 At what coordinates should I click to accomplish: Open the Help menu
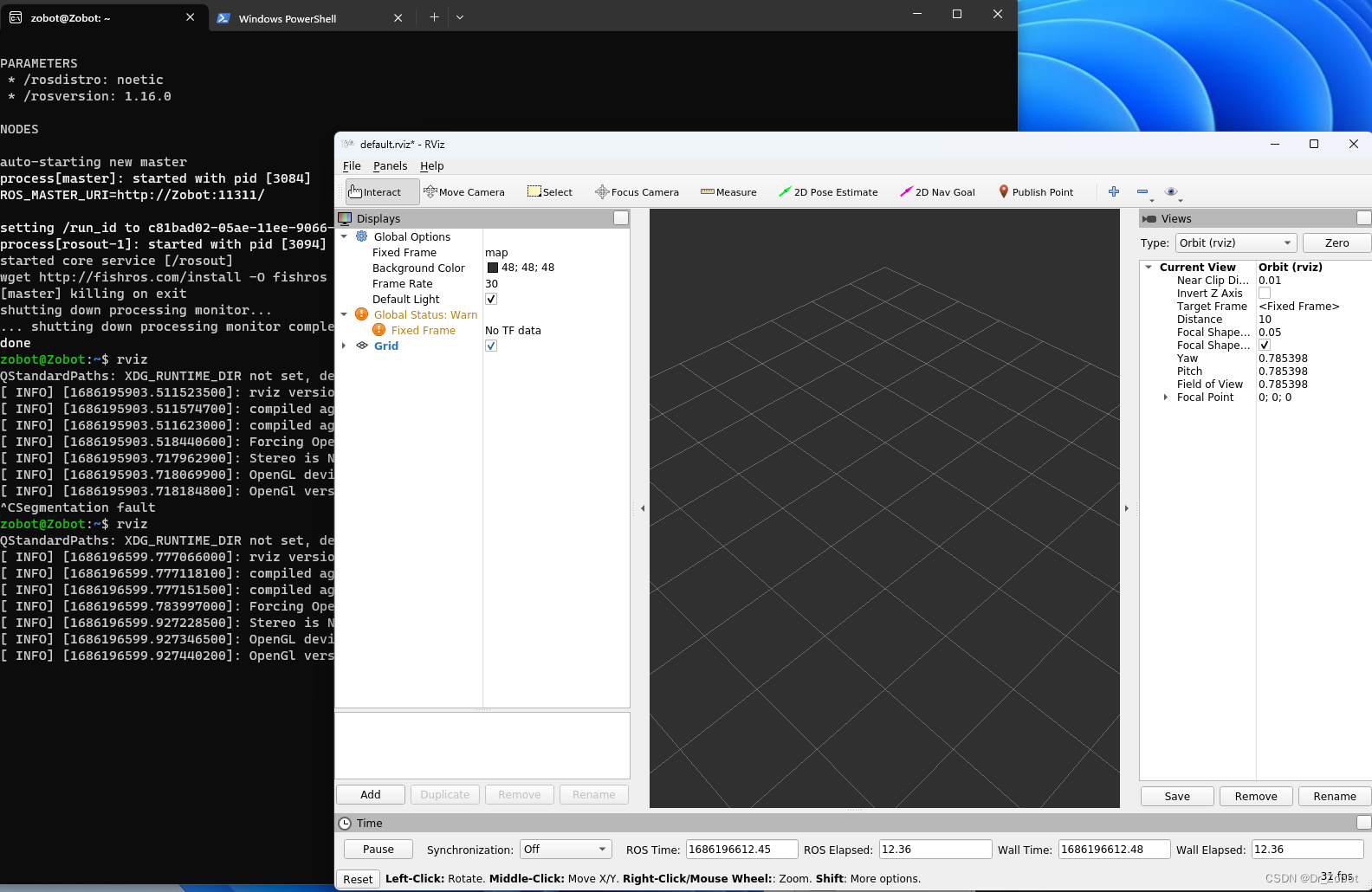(432, 166)
